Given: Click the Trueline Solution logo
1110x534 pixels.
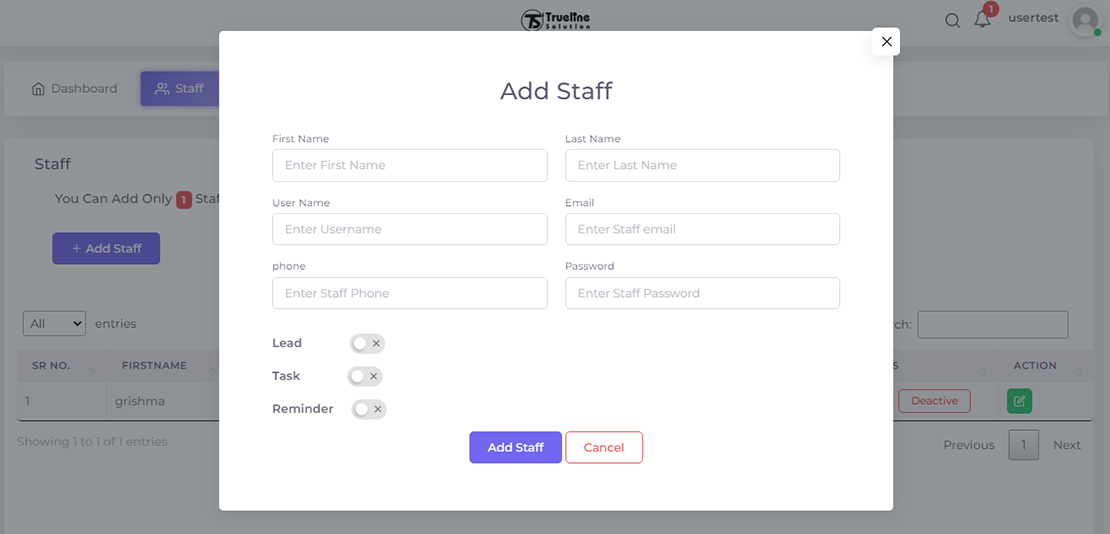Looking at the screenshot, I should click(x=556, y=20).
